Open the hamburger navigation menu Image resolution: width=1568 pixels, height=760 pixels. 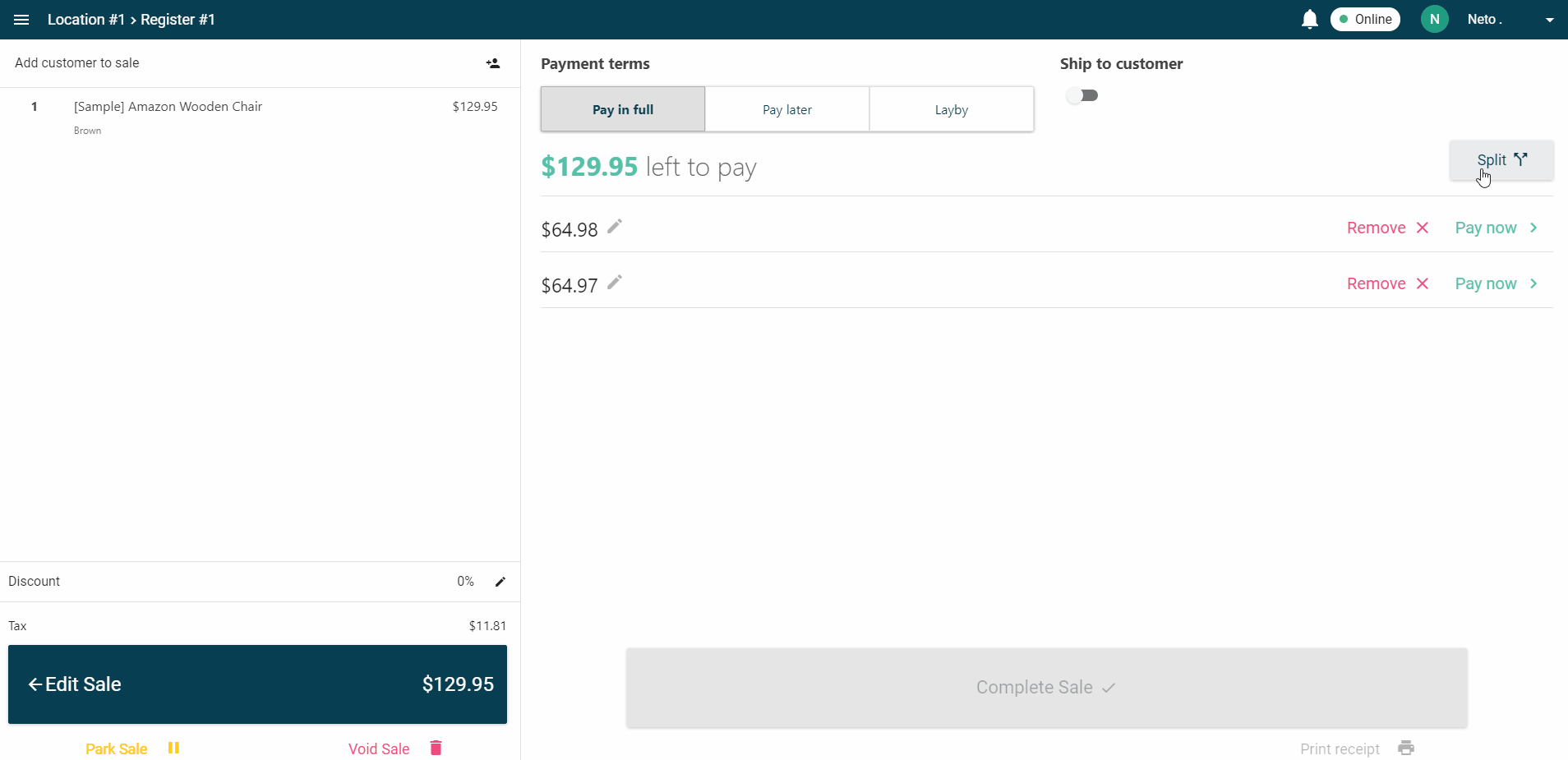tap(21, 20)
